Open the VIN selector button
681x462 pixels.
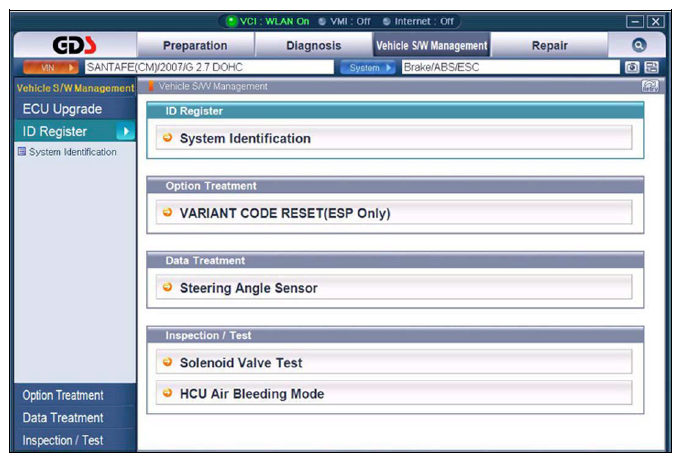point(50,67)
